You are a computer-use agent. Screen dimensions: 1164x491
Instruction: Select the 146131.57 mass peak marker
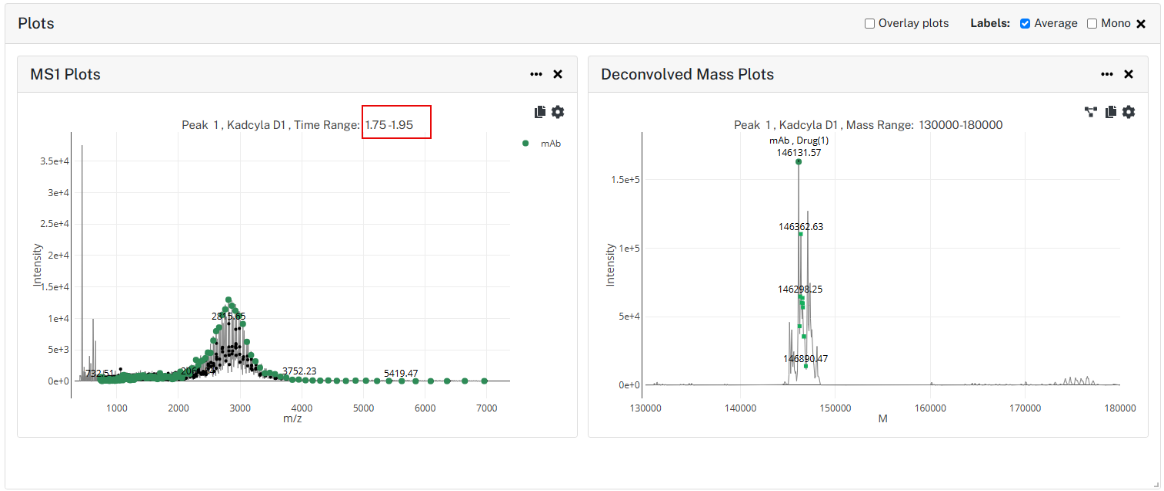coord(799,161)
